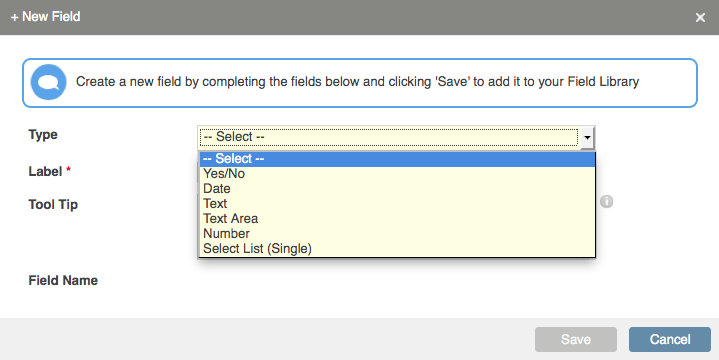This screenshot has height=360, width=719.
Task: Choose the highlighted -- Select -- option
Action: click(x=397, y=159)
